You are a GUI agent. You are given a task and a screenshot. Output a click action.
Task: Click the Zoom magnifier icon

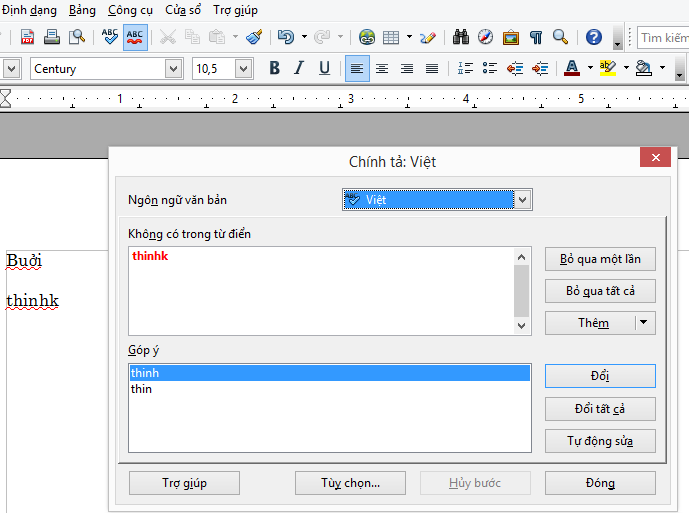(x=560, y=37)
